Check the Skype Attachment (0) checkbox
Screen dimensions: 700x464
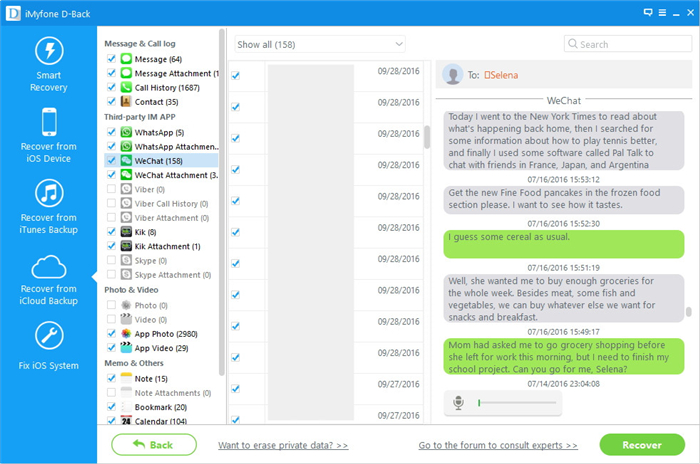[x=112, y=274]
